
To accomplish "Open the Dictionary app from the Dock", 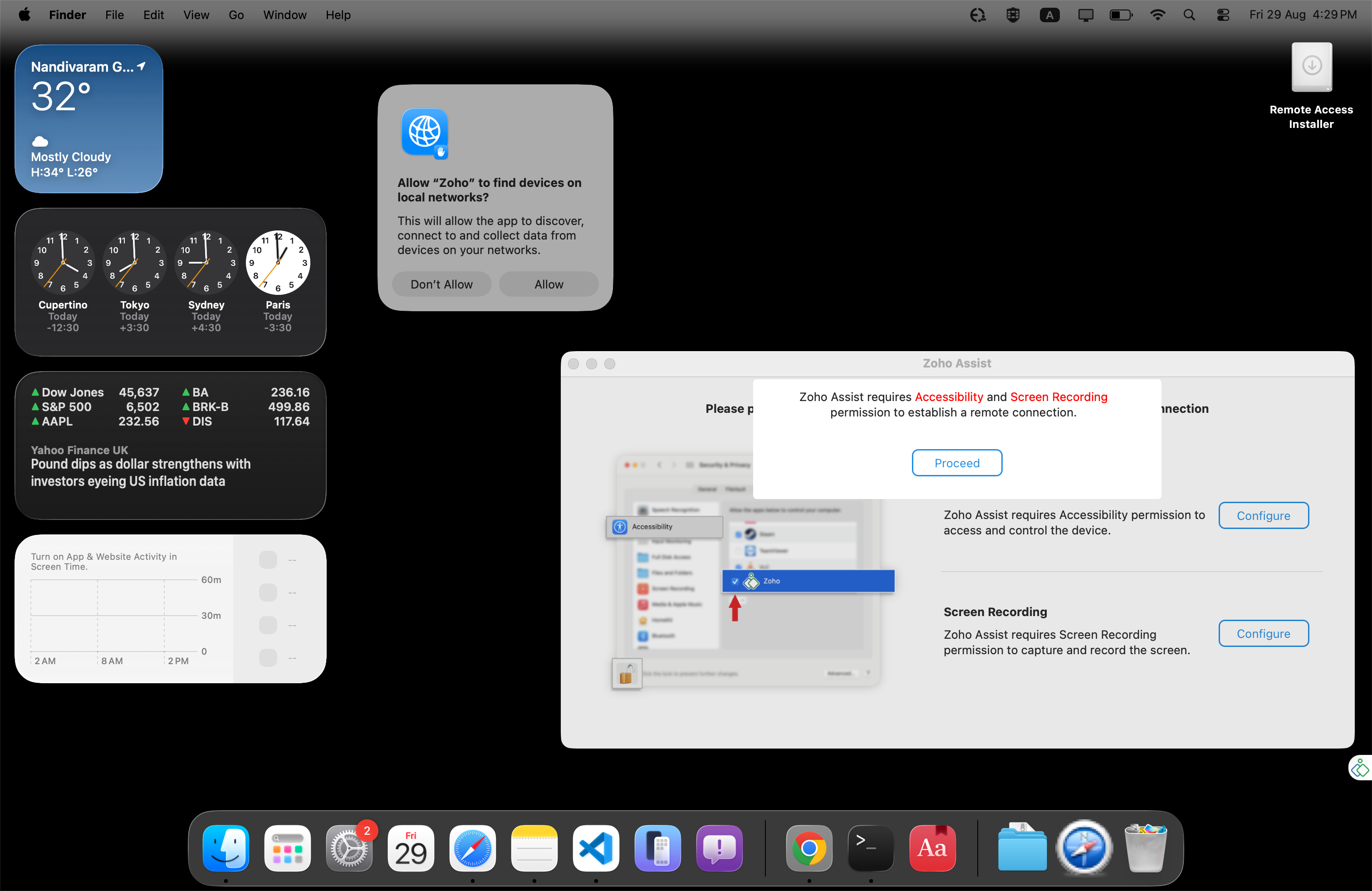I will click(x=932, y=848).
